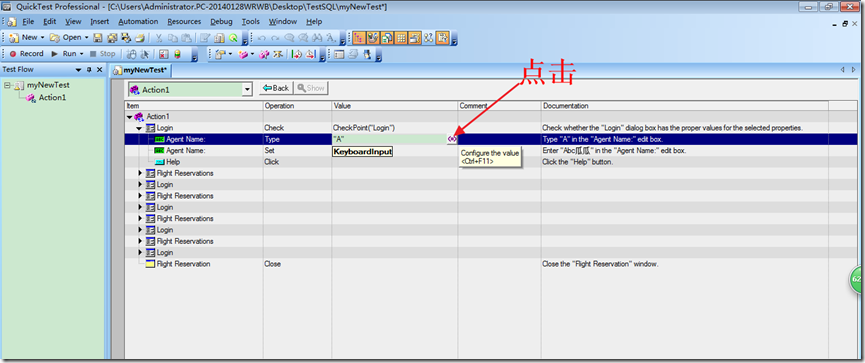Click the Paste clipboard icon

pos(186,38)
